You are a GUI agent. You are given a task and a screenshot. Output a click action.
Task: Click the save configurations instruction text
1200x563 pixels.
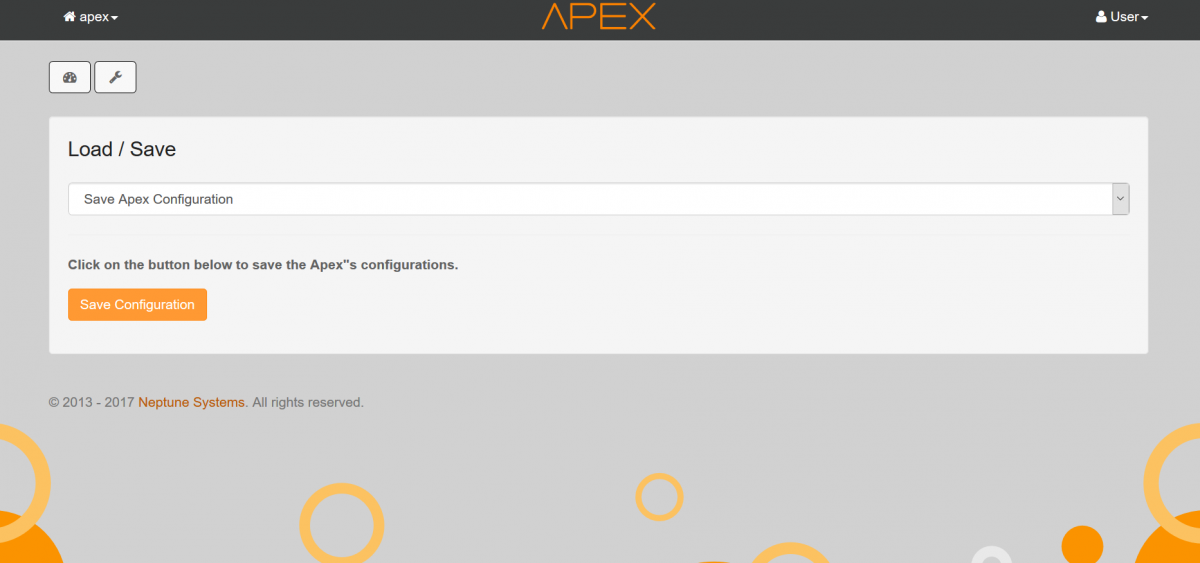263,265
